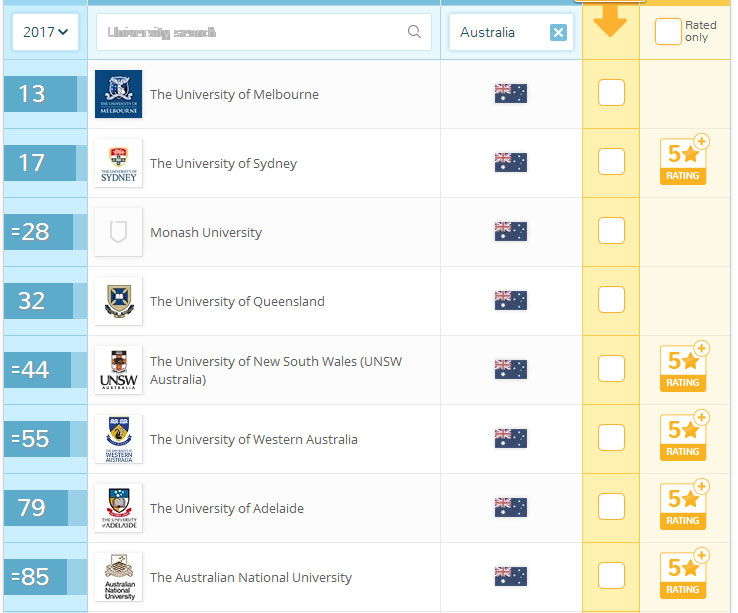Click the search magnifier icon
The width and height of the screenshot is (738, 613).
[x=414, y=32]
